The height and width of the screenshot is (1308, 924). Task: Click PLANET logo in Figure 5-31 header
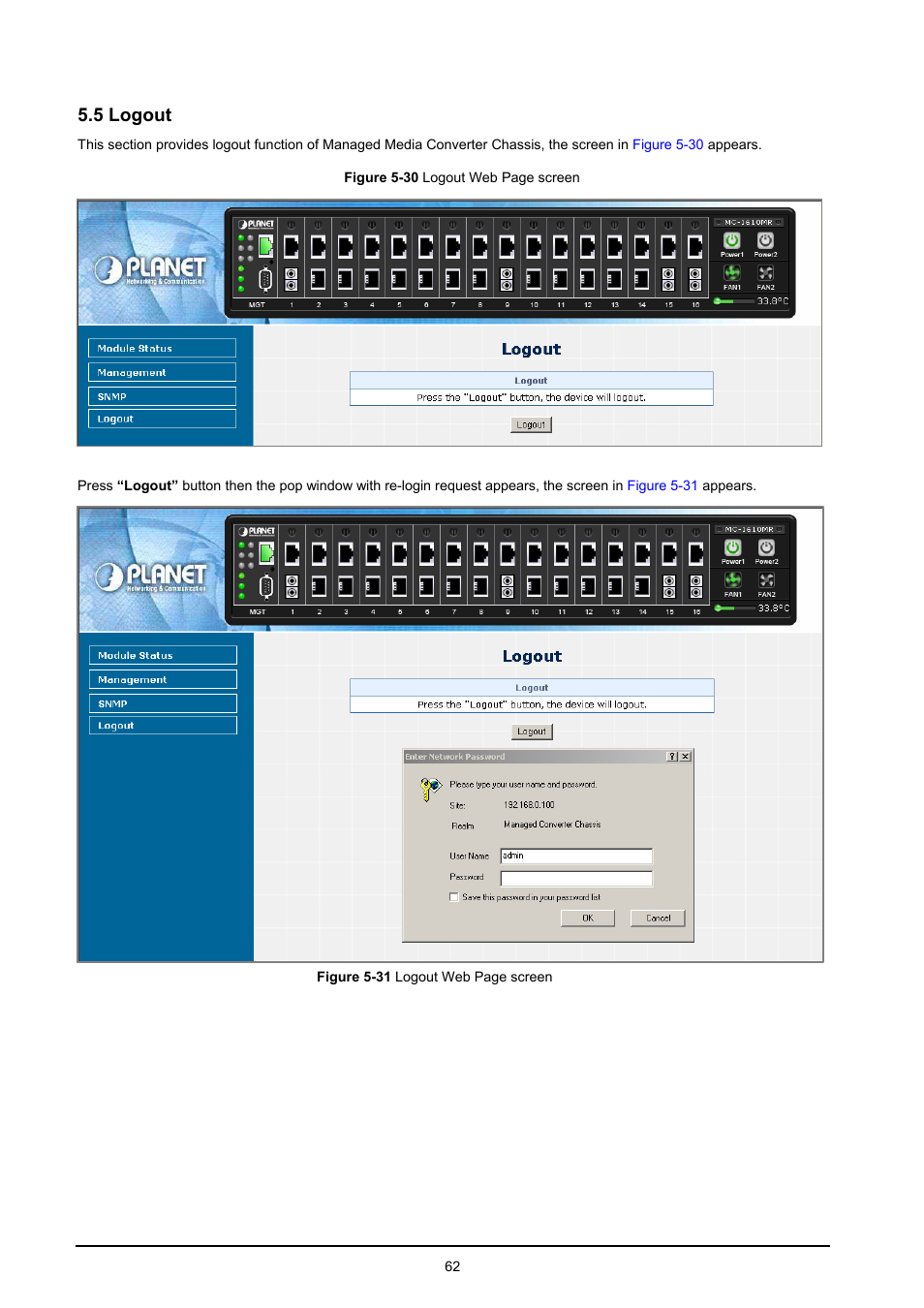pyautogui.click(x=151, y=576)
